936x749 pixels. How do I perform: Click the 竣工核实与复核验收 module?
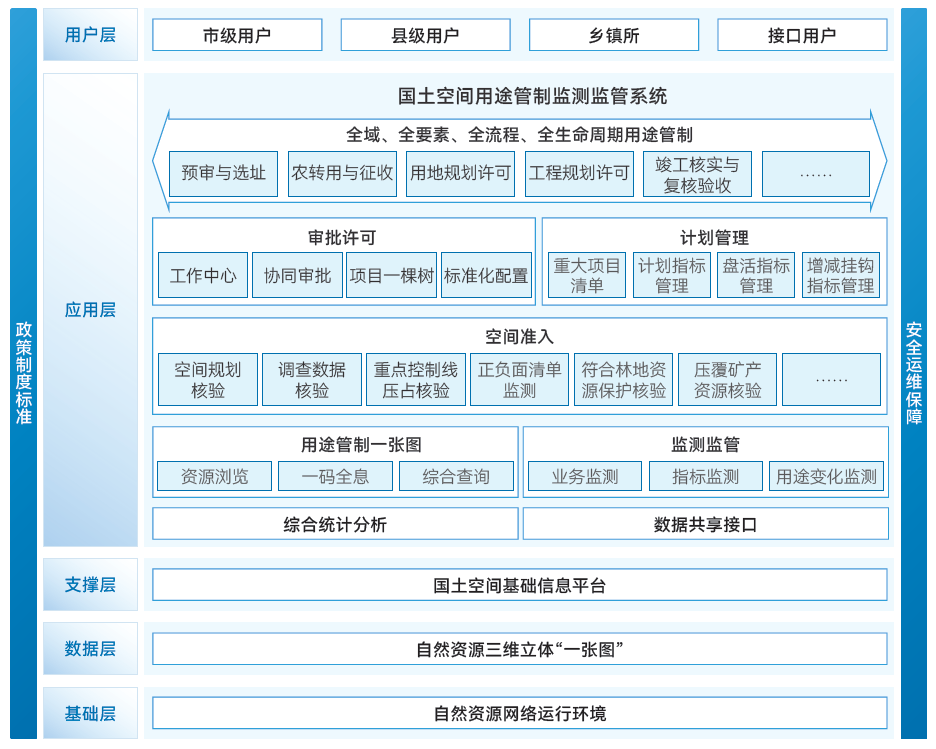(x=697, y=174)
